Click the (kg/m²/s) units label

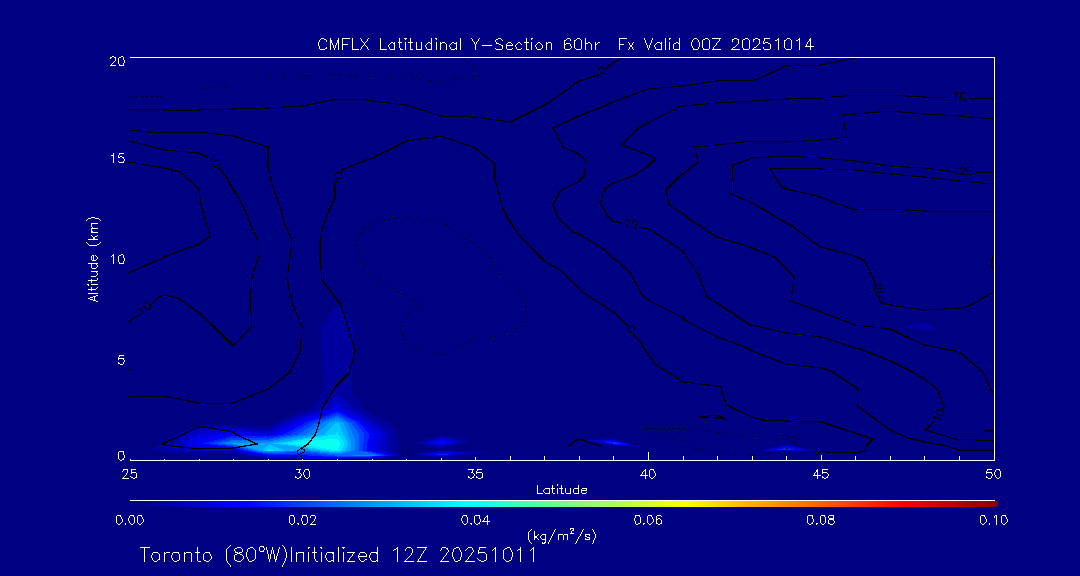point(561,536)
